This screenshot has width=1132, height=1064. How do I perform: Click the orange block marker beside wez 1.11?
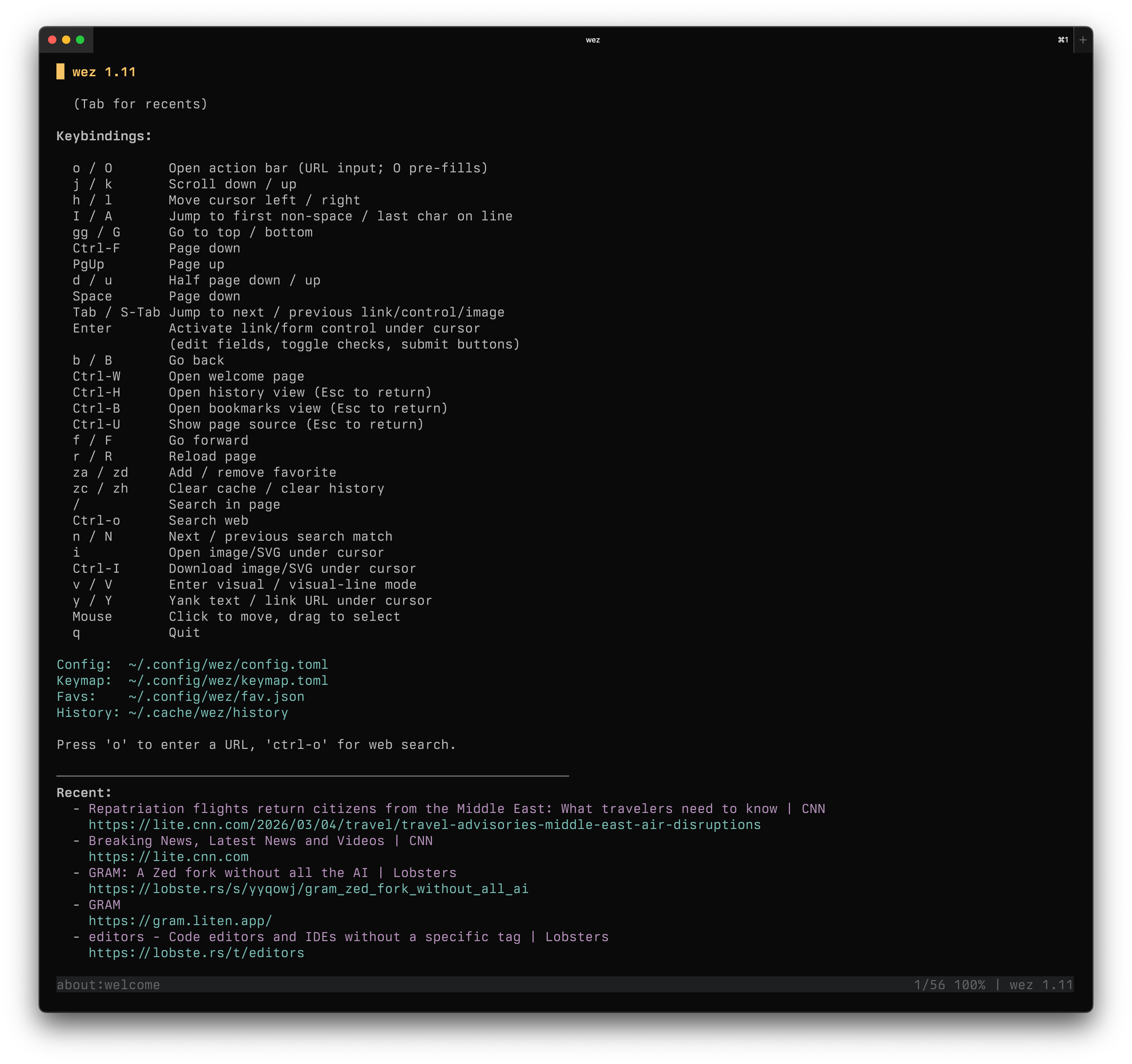[x=60, y=72]
